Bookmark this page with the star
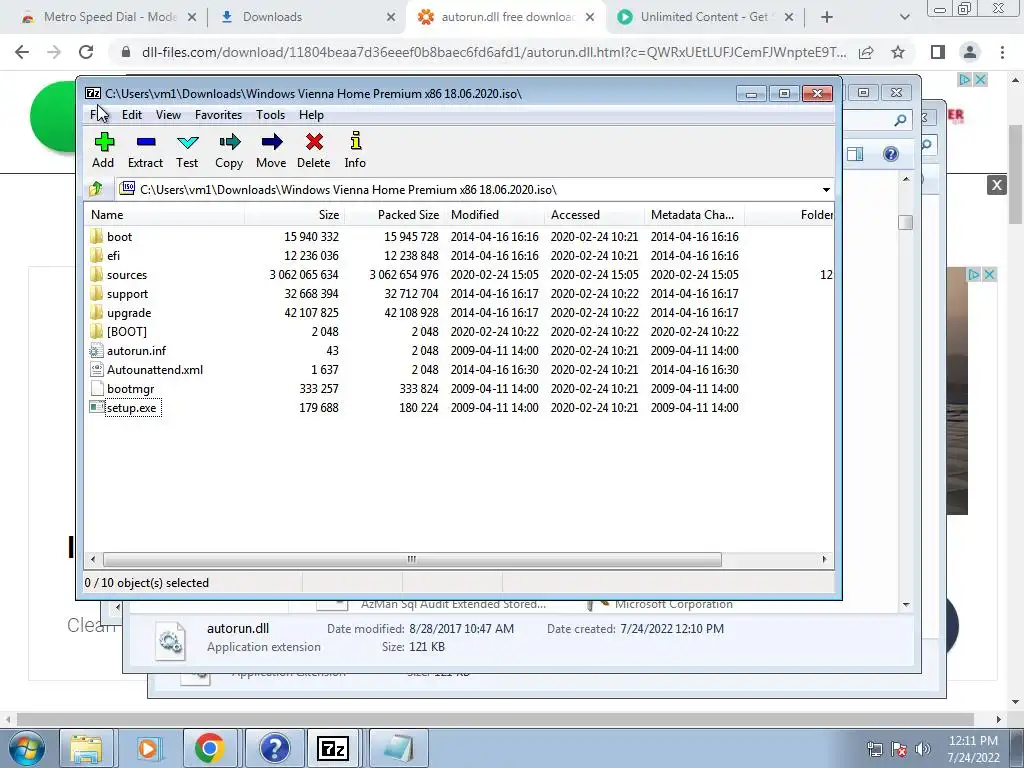This screenshot has height=768, width=1024. click(x=898, y=52)
